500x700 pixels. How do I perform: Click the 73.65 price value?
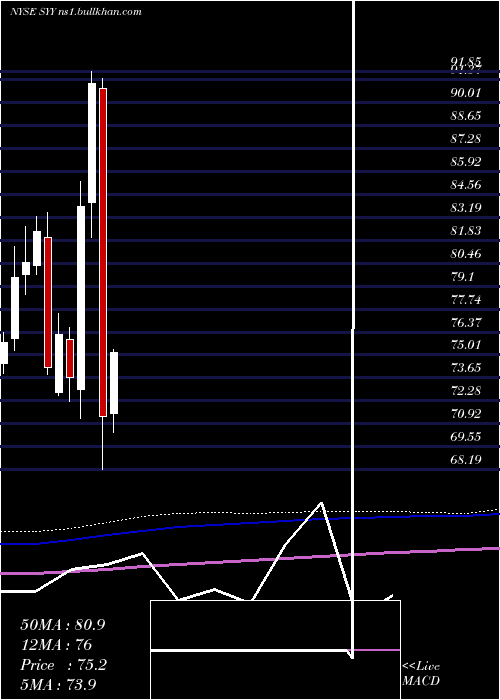click(x=466, y=368)
